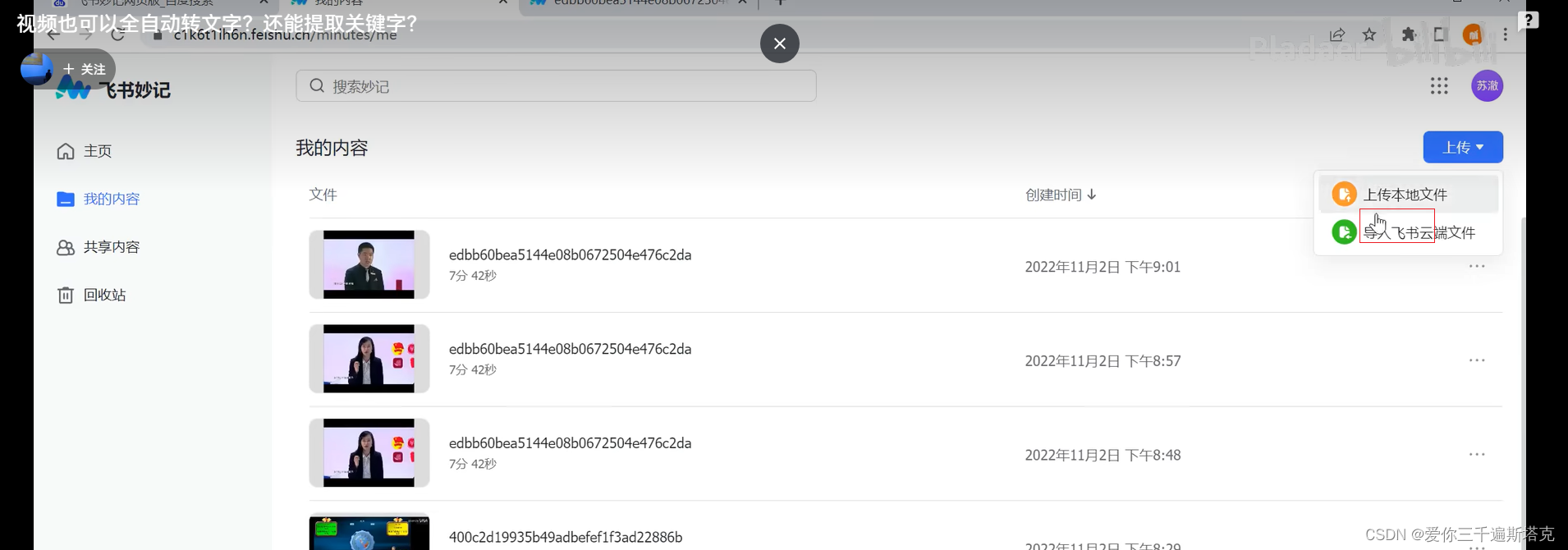Click the orange local file upload icon
The image size is (1568, 550).
click(x=1344, y=195)
